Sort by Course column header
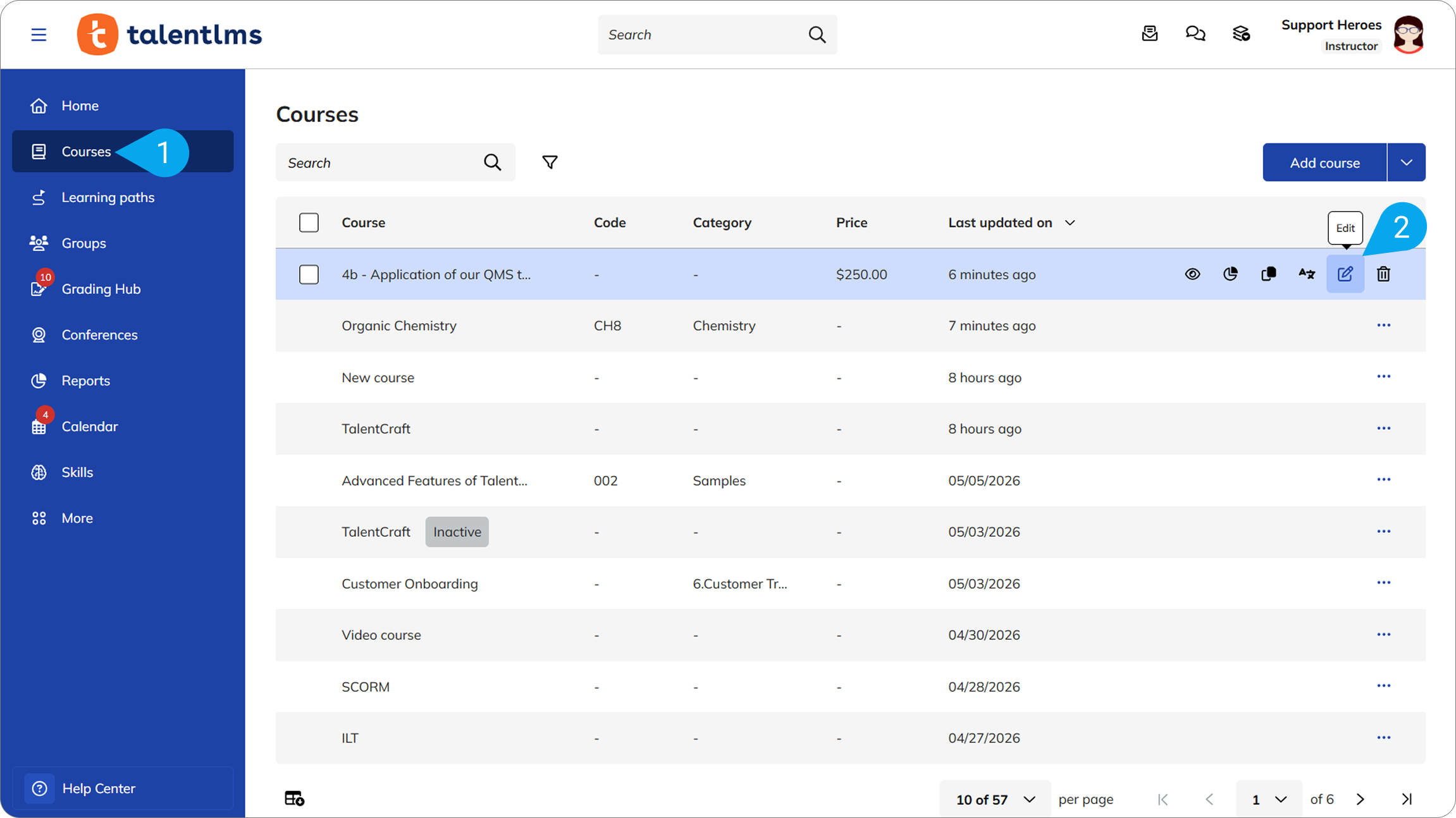The height and width of the screenshot is (818, 1456). pos(363,223)
